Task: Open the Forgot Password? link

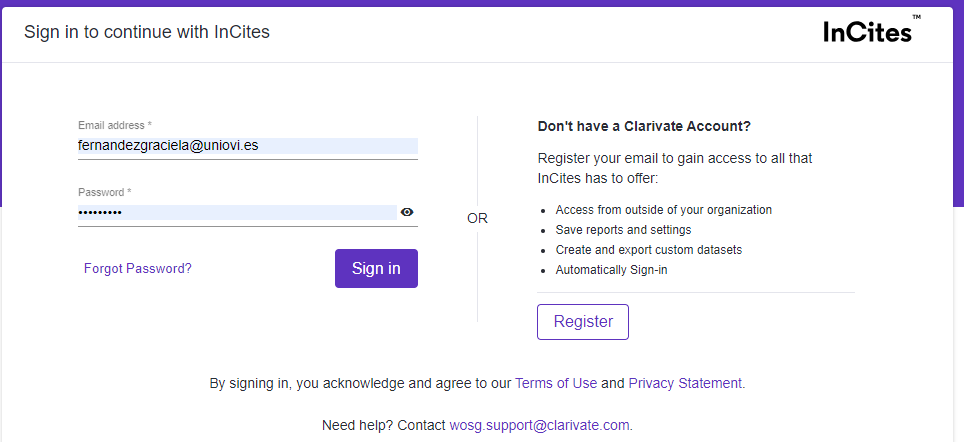Action: click(138, 268)
